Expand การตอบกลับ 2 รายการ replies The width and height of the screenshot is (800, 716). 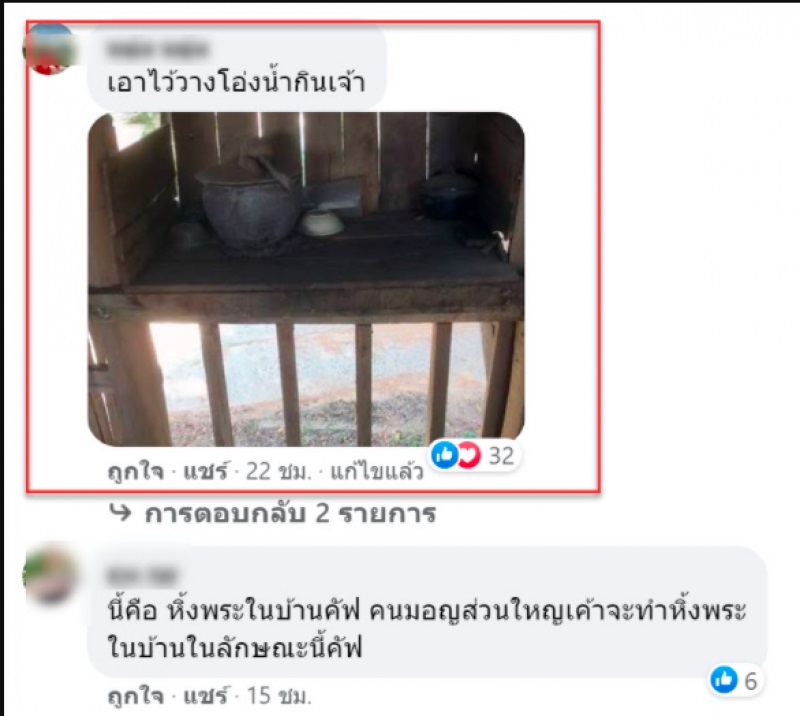pos(290,514)
